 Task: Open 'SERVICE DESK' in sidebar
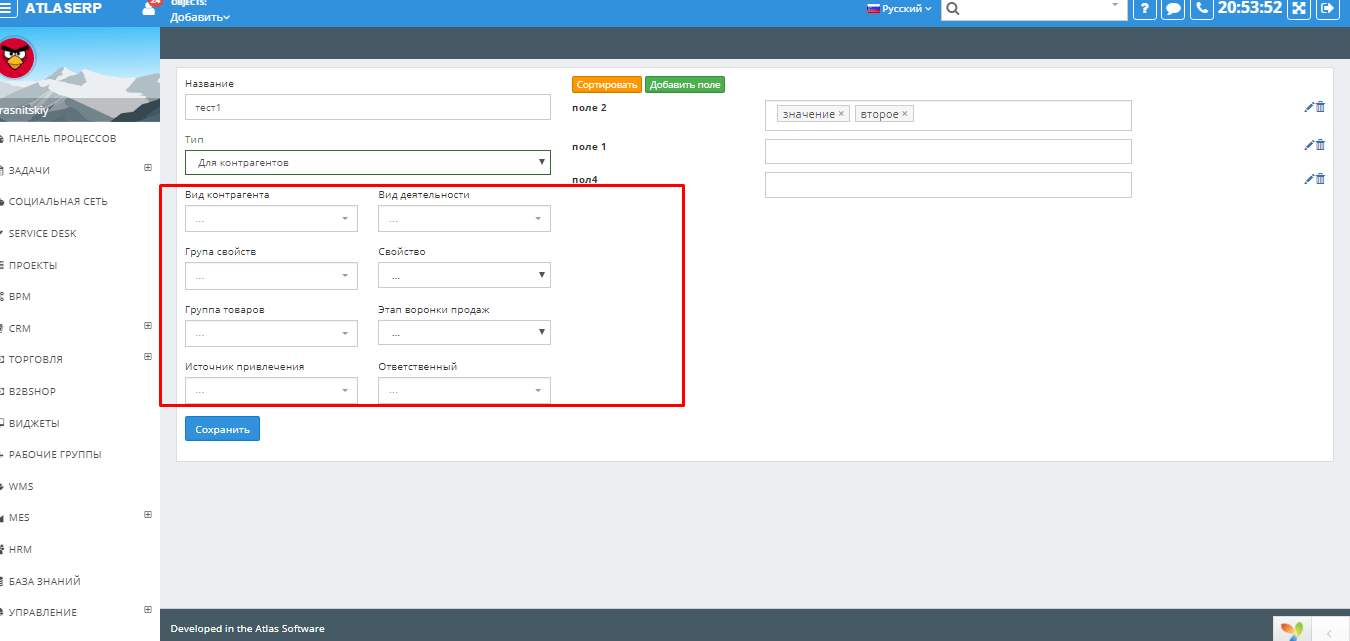(x=42, y=234)
